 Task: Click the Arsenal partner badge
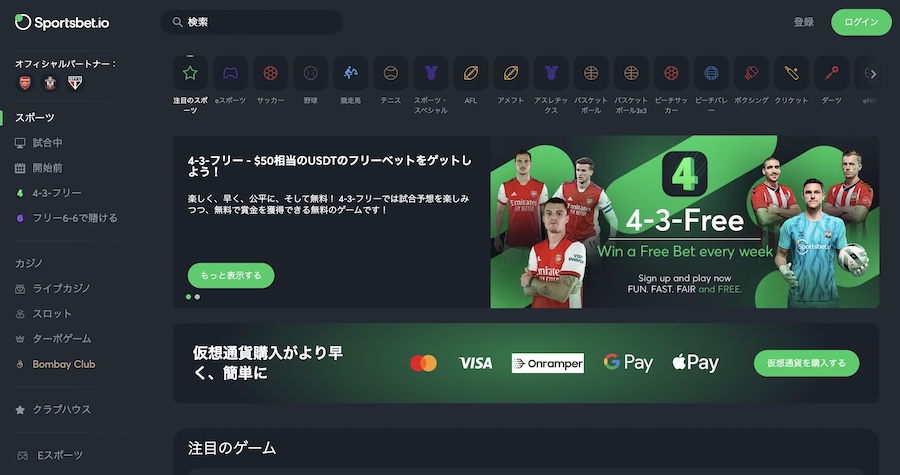(x=25, y=83)
